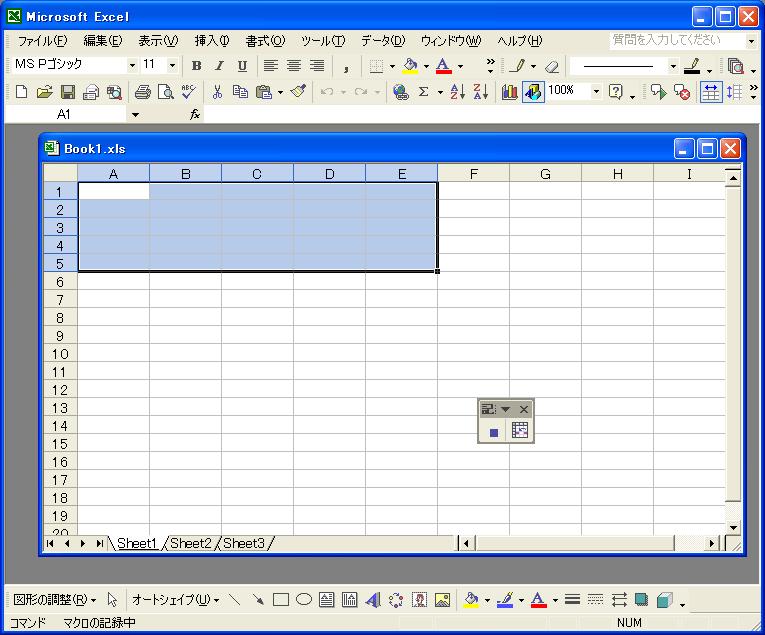Click the Insert Function fx button
The height and width of the screenshot is (635, 765).
coord(195,115)
